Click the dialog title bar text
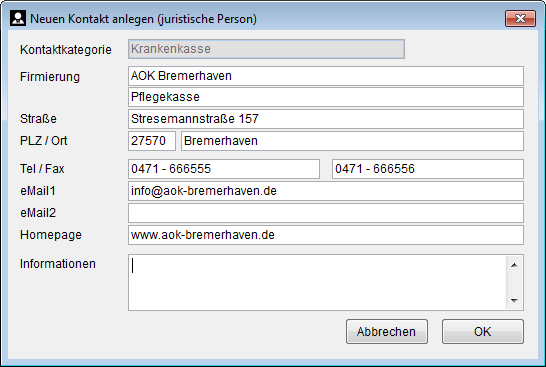This screenshot has height=367, width=546. [x=143, y=19]
